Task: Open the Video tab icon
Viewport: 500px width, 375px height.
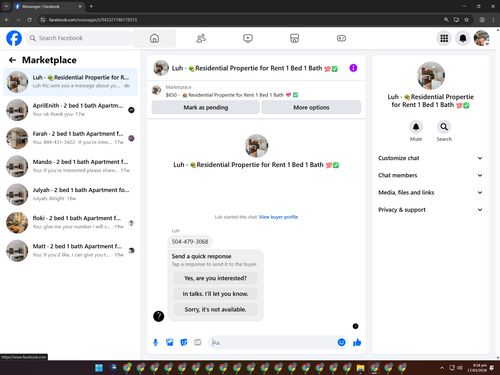Action: point(248,38)
